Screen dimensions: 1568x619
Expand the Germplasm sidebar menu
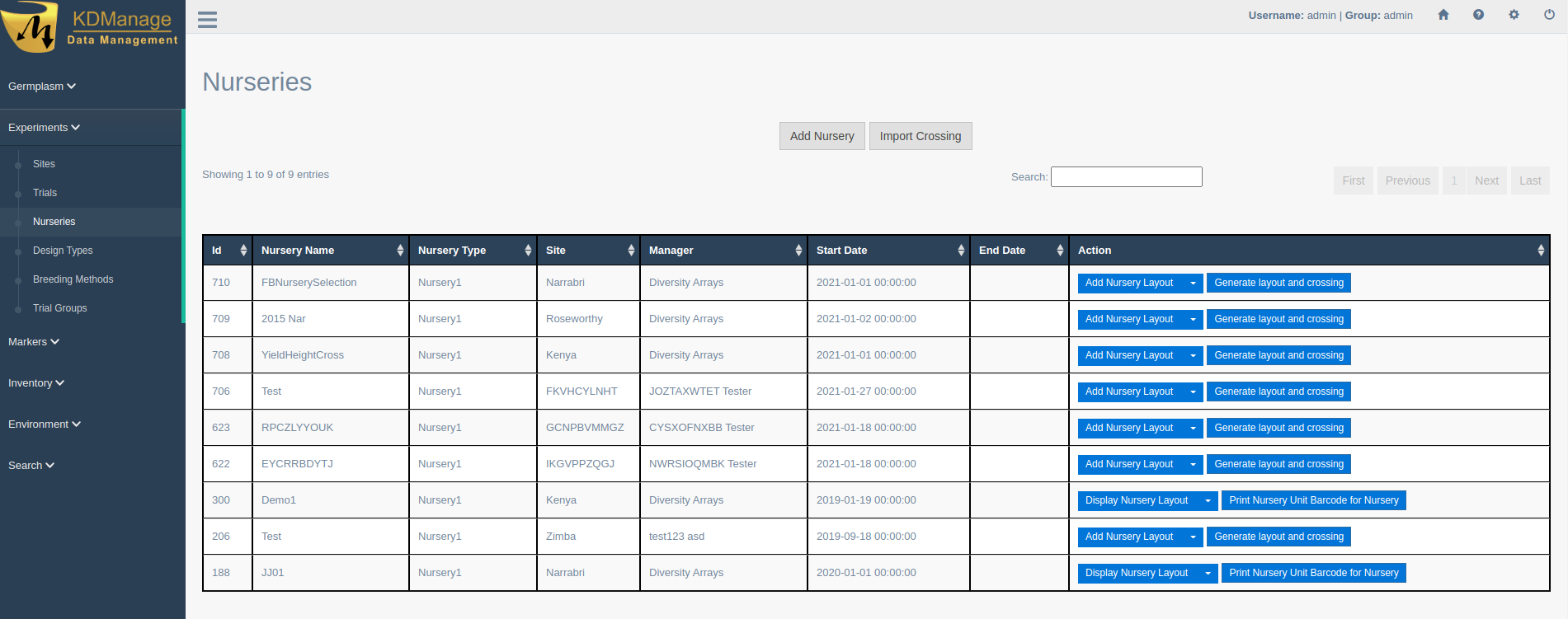(x=41, y=87)
